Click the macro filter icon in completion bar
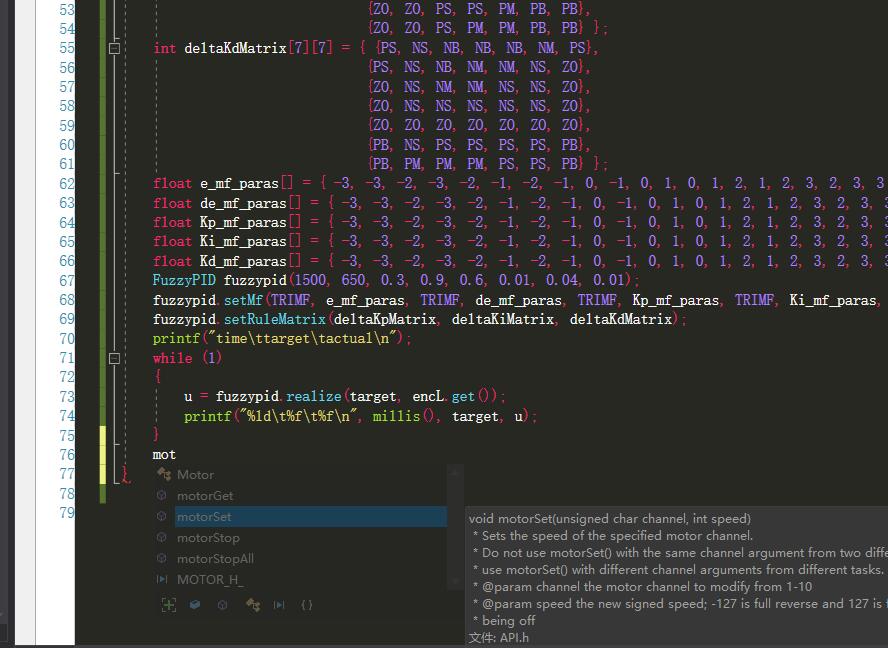The image size is (888, 648). click(279, 605)
